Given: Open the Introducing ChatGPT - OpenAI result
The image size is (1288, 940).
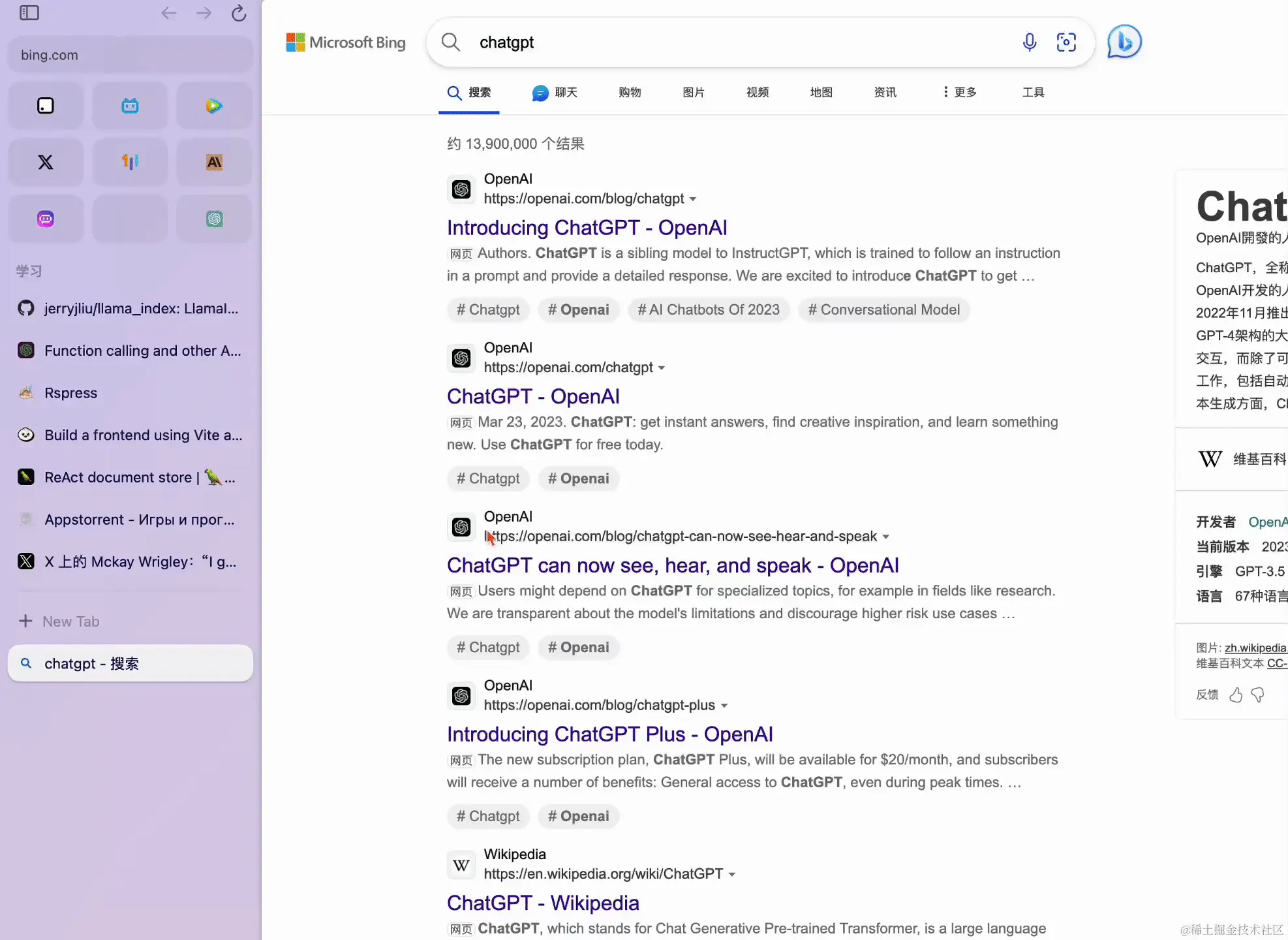Looking at the screenshot, I should (x=587, y=228).
